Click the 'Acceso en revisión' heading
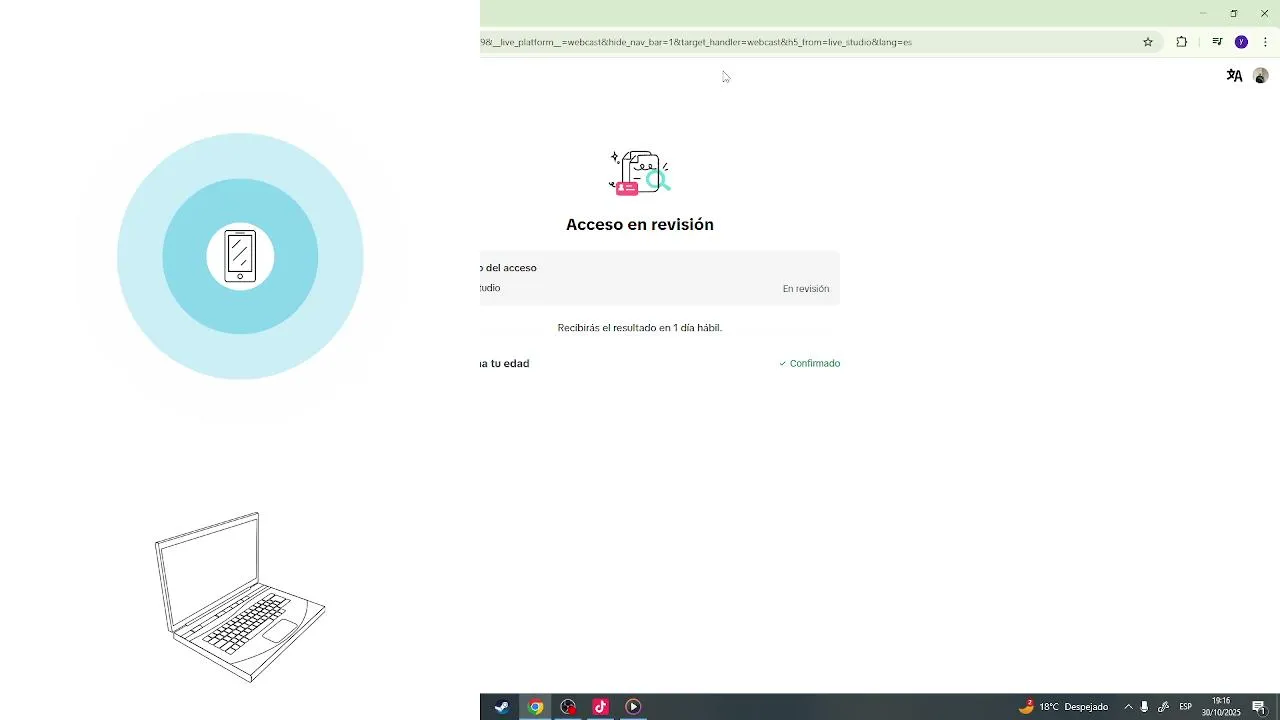 pos(640,225)
